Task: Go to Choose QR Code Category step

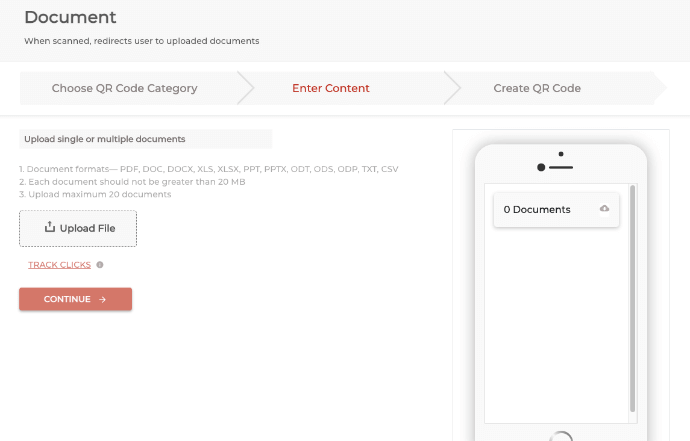Action: 125,88
